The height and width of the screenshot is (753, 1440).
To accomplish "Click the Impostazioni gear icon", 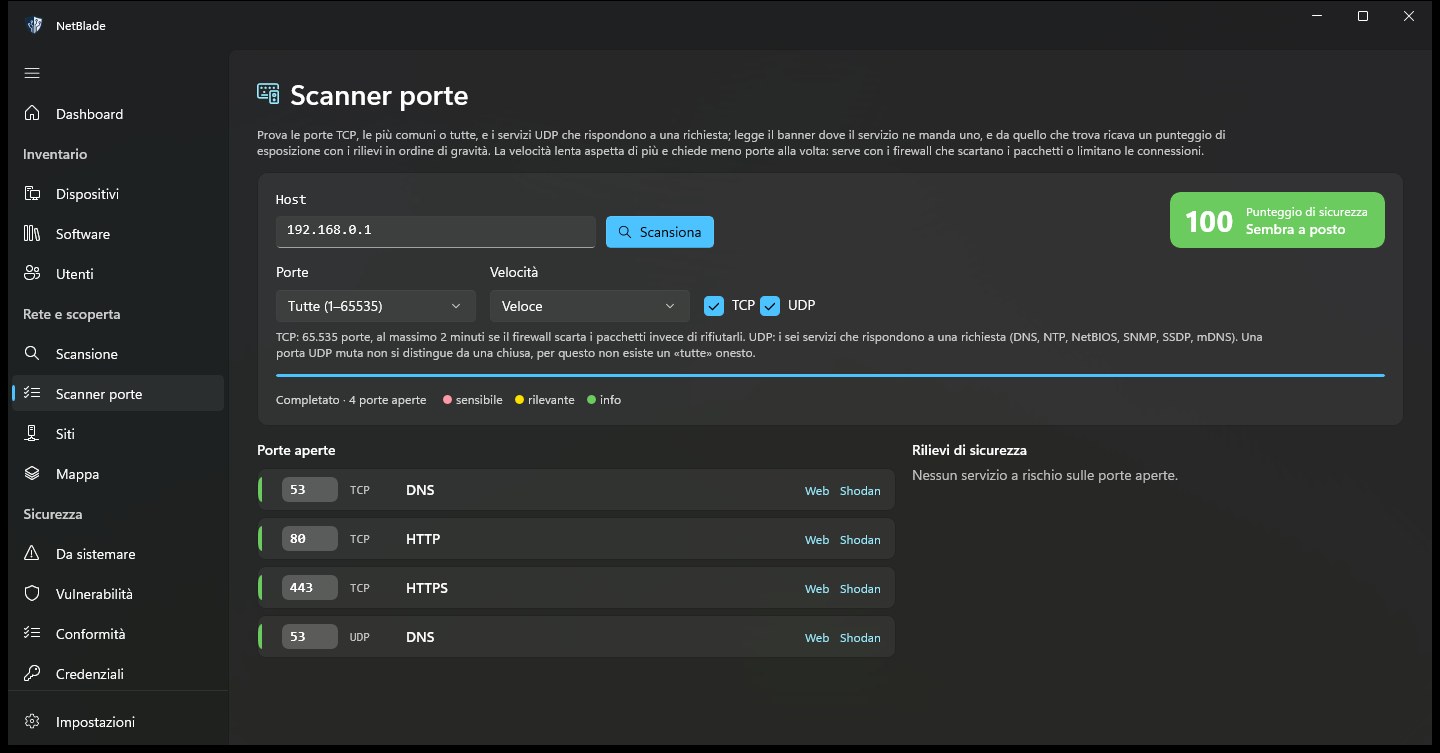I will 32,722.
